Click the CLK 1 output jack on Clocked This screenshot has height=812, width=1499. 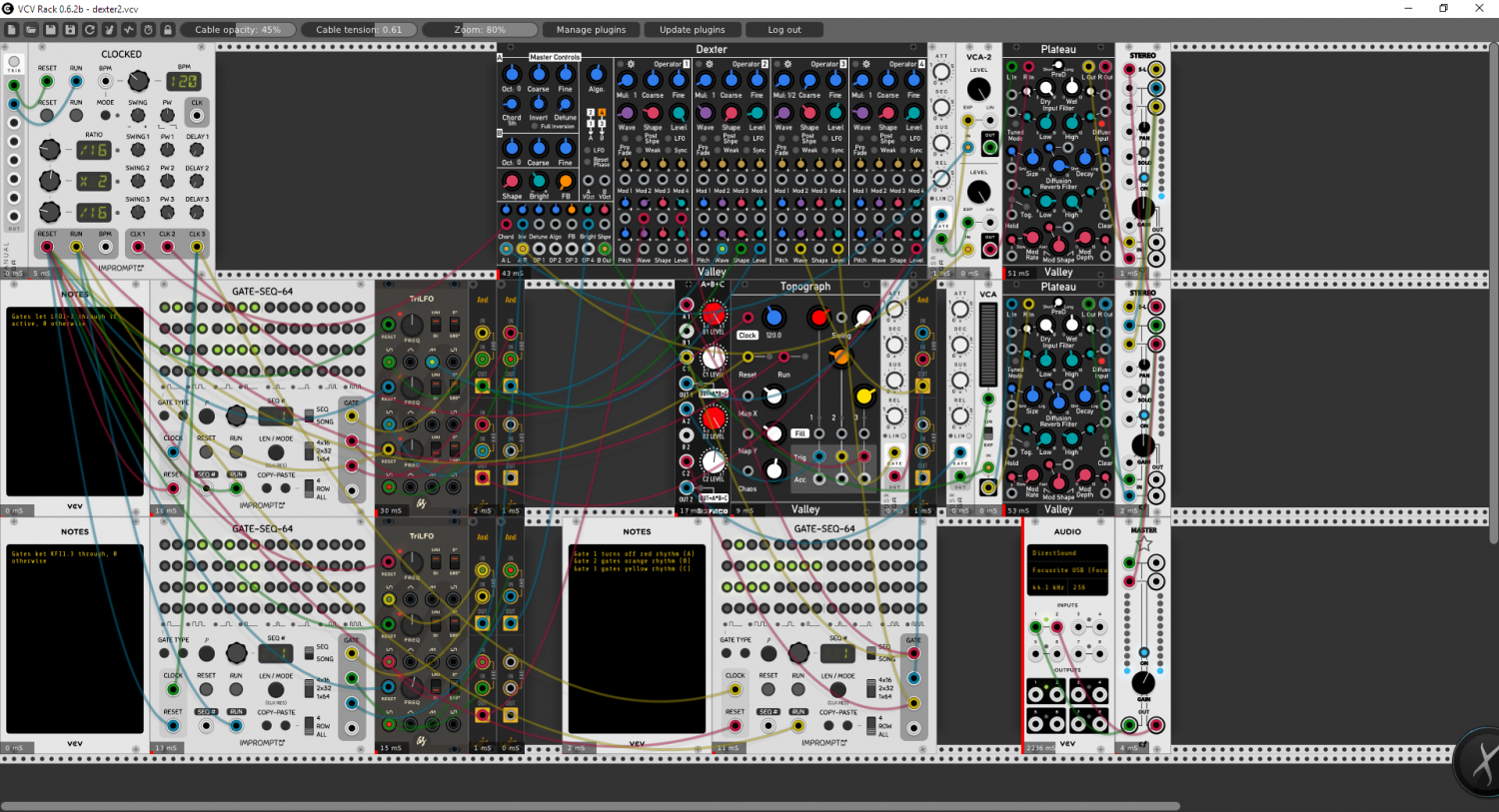[x=138, y=247]
